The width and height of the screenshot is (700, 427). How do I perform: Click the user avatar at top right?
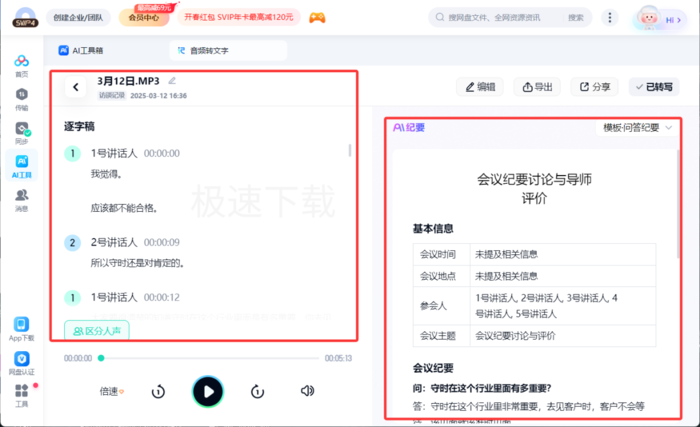pos(648,17)
